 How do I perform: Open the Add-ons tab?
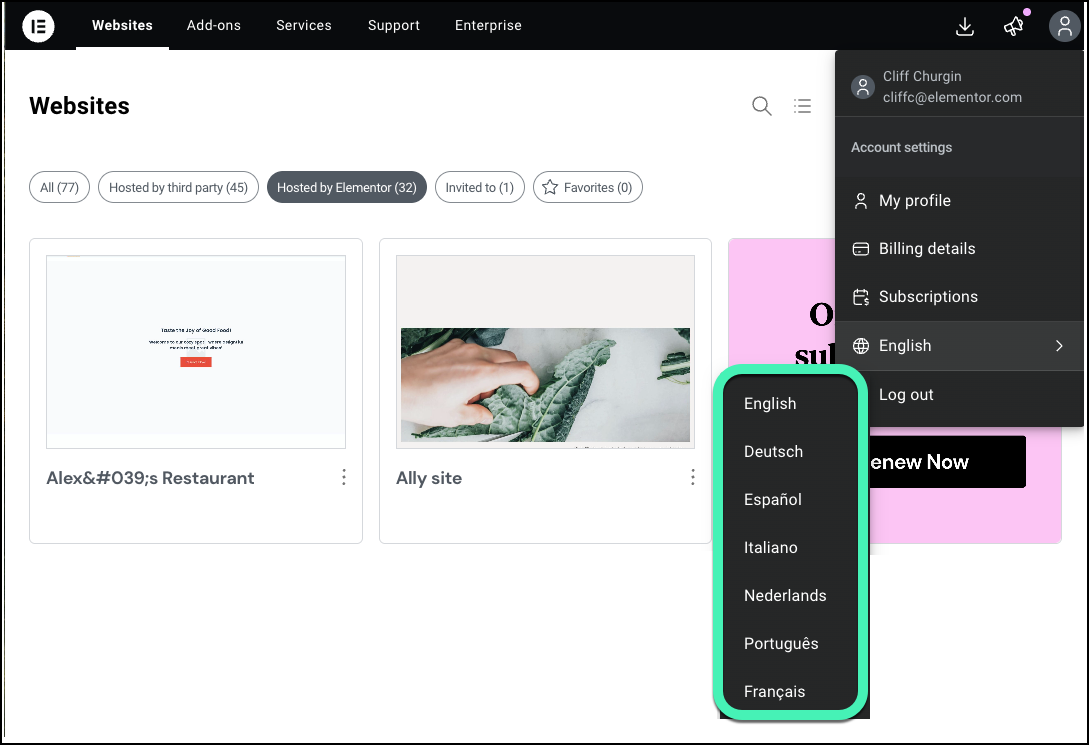pyautogui.click(x=214, y=26)
